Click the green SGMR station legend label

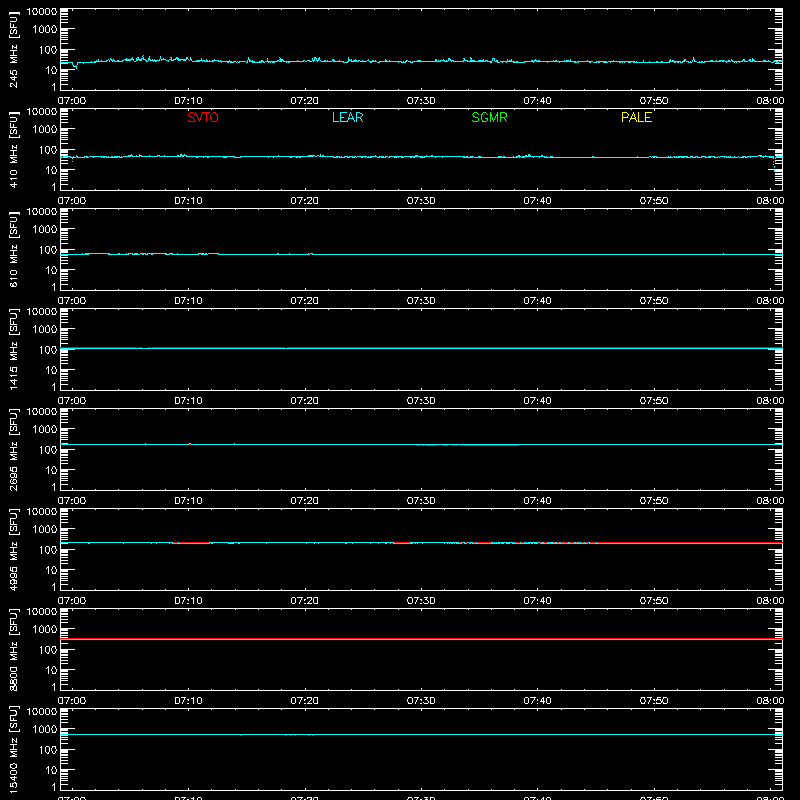pos(489,117)
